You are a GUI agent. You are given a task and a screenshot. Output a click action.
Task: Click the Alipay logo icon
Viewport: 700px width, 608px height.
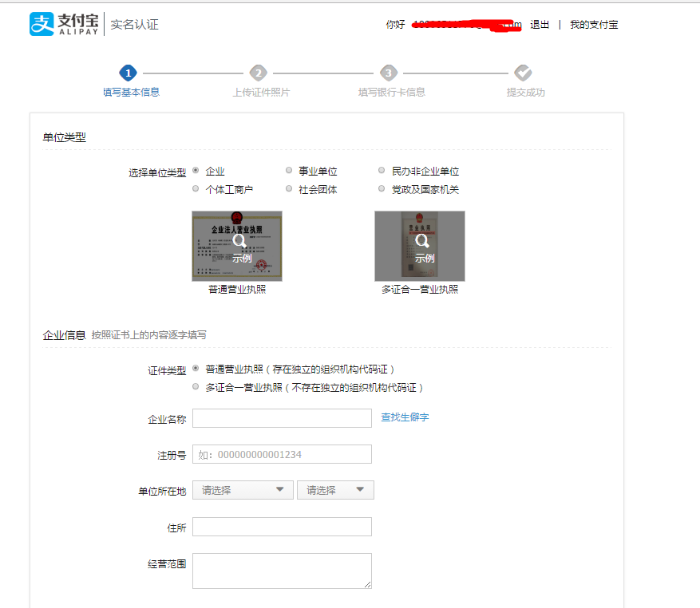pyautogui.click(x=42, y=24)
